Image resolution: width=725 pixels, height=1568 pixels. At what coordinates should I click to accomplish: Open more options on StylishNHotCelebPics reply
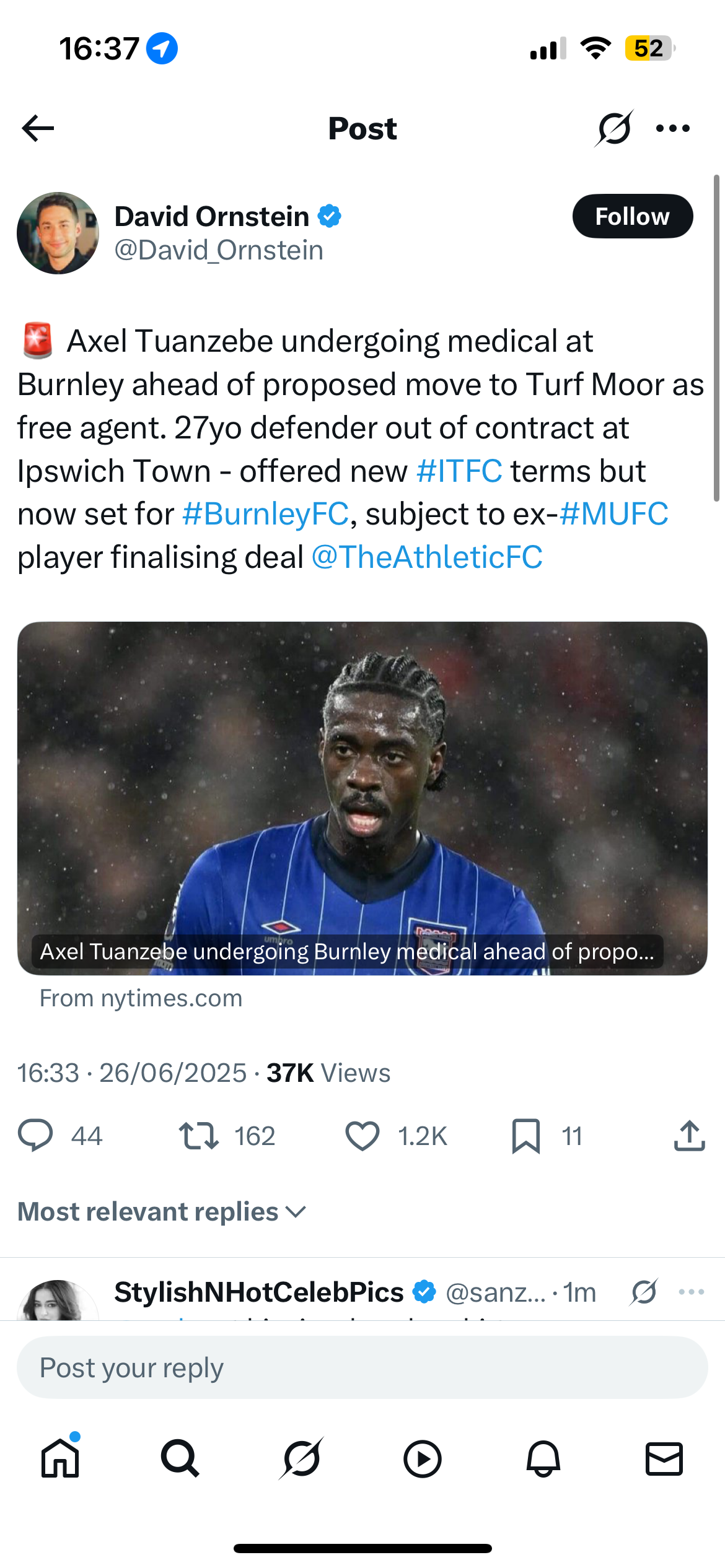point(691,1292)
